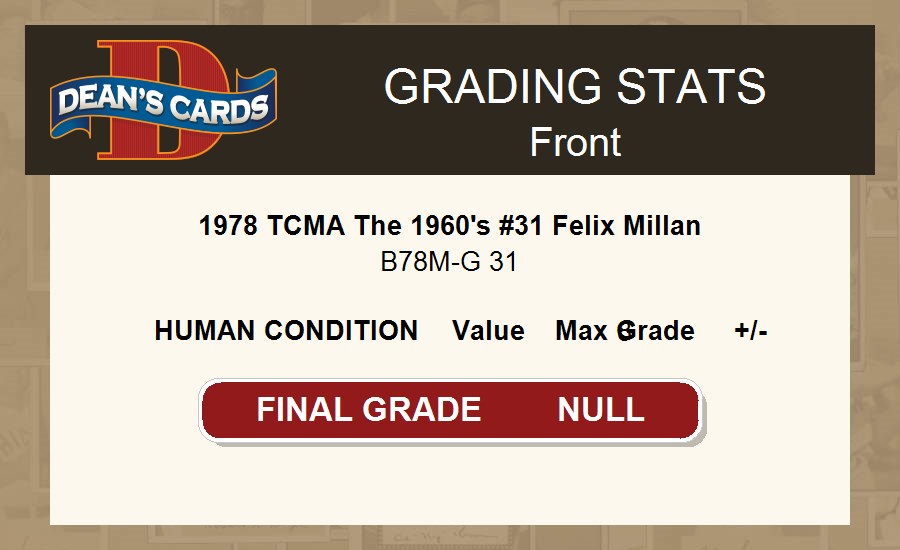The height and width of the screenshot is (550, 900).
Task: Click the FINAL GRADE label
Action: click(369, 410)
